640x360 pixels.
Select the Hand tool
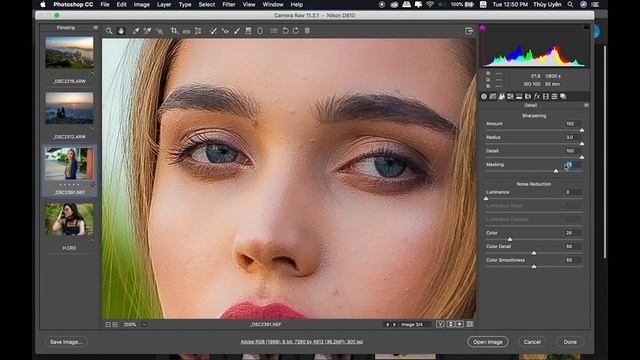(121, 31)
